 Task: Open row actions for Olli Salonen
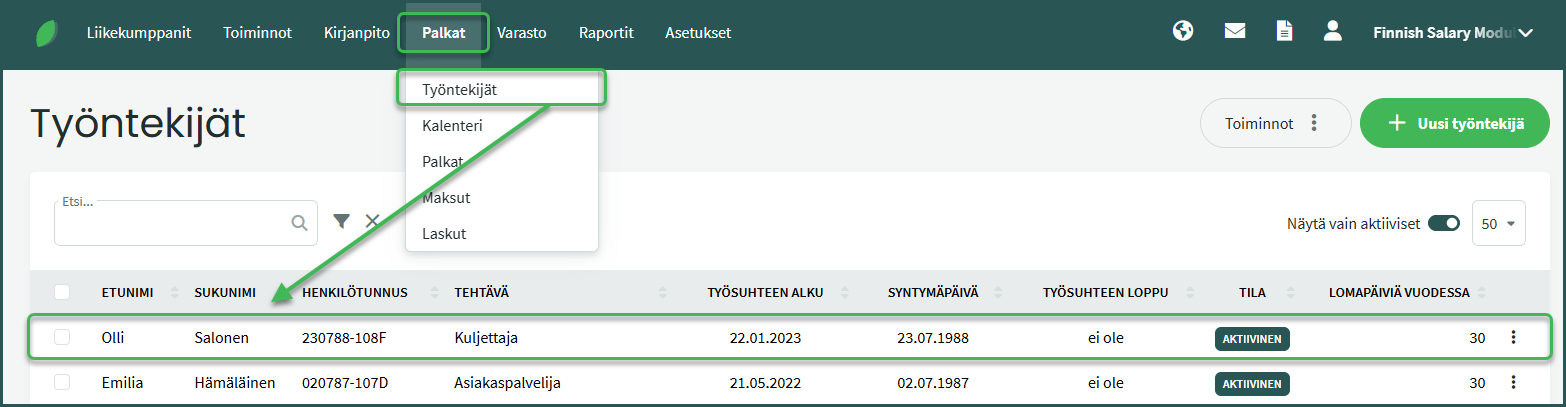coord(1513,338)
